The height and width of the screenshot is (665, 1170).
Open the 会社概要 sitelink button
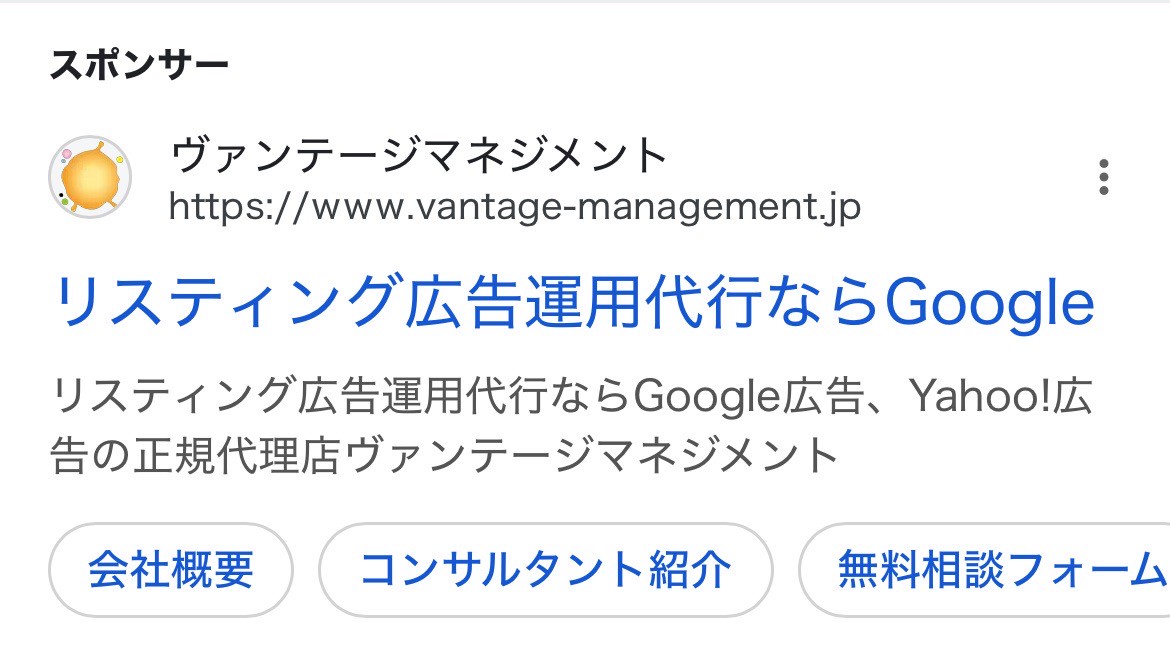(x=170, y=570)
